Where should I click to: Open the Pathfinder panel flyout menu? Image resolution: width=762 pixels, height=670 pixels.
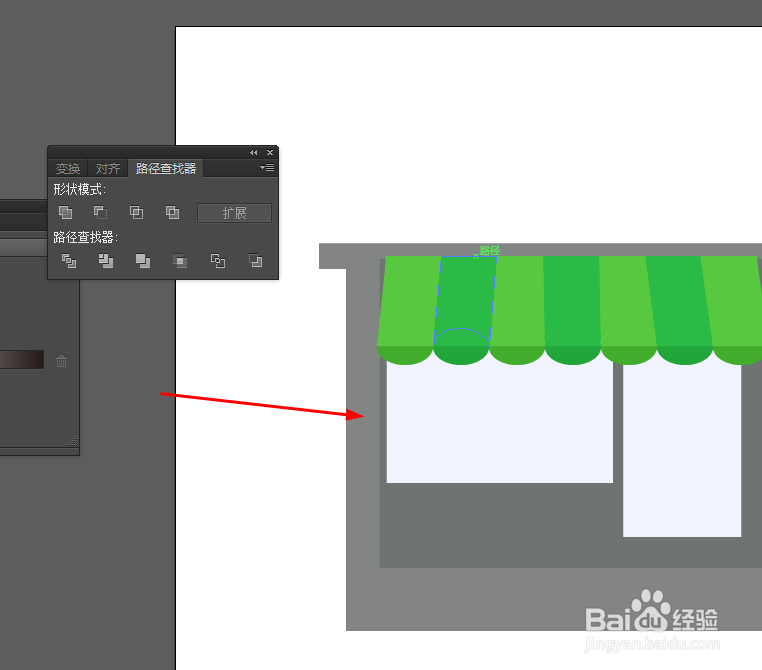[267, 168]
